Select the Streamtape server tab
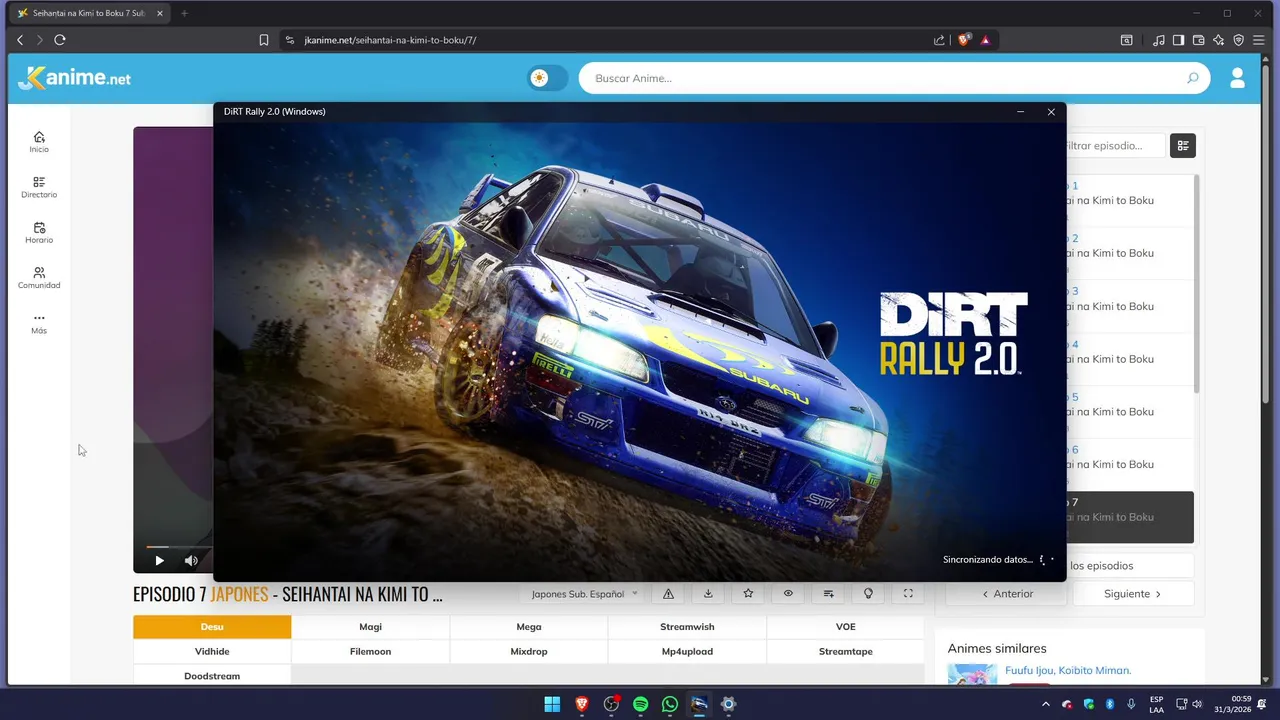This screenshot has width=1280, height=720. 846,652
